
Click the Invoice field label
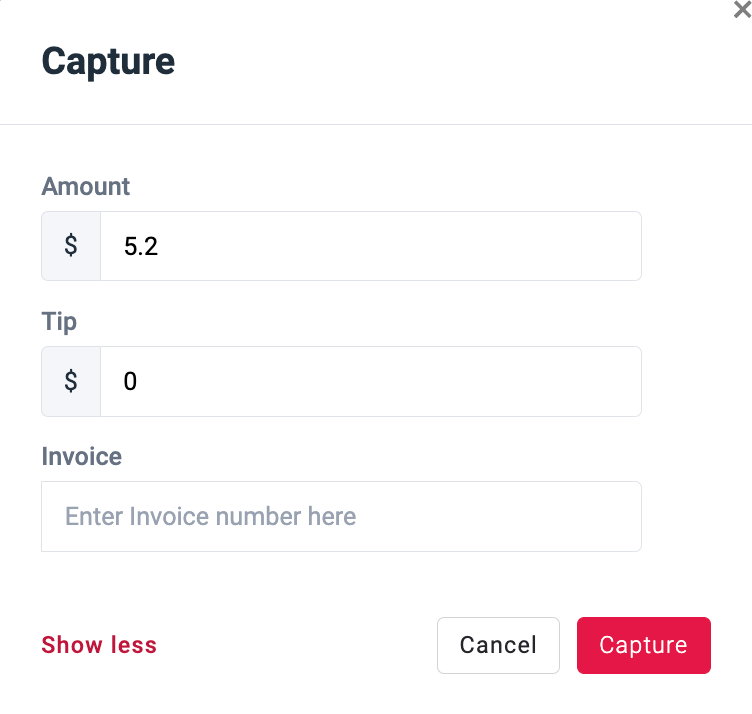click(x=82, y=457)
